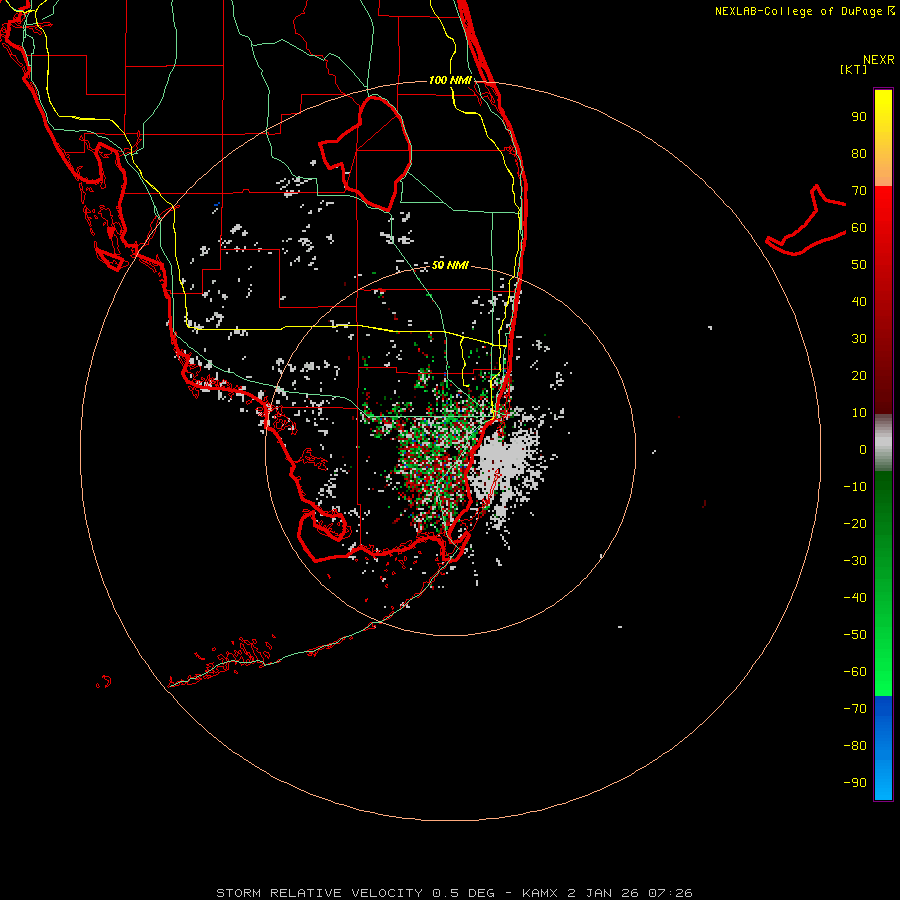Click the -10 value on the velocity scale
This screenshot has width=900, height=900.
pos(855,487)
